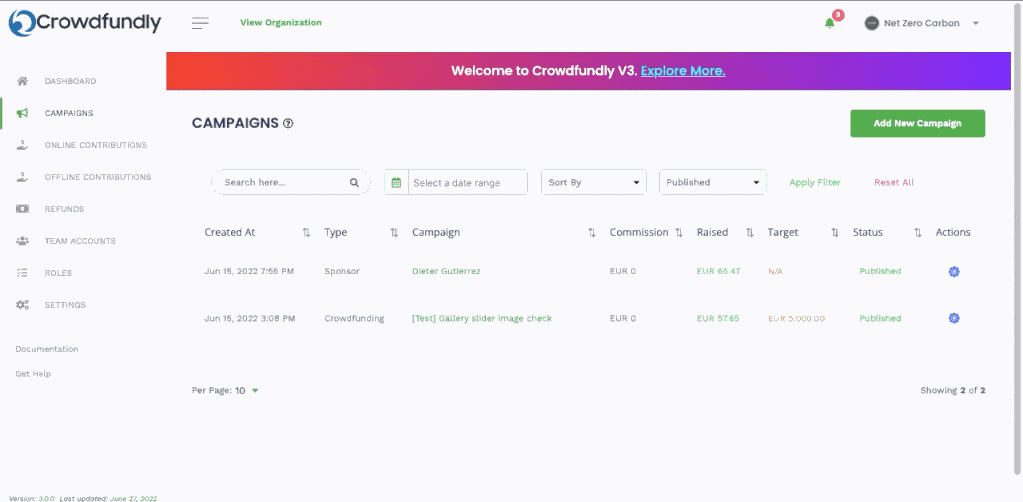Expand the Per Page dropdown arrow

[255, 390]
